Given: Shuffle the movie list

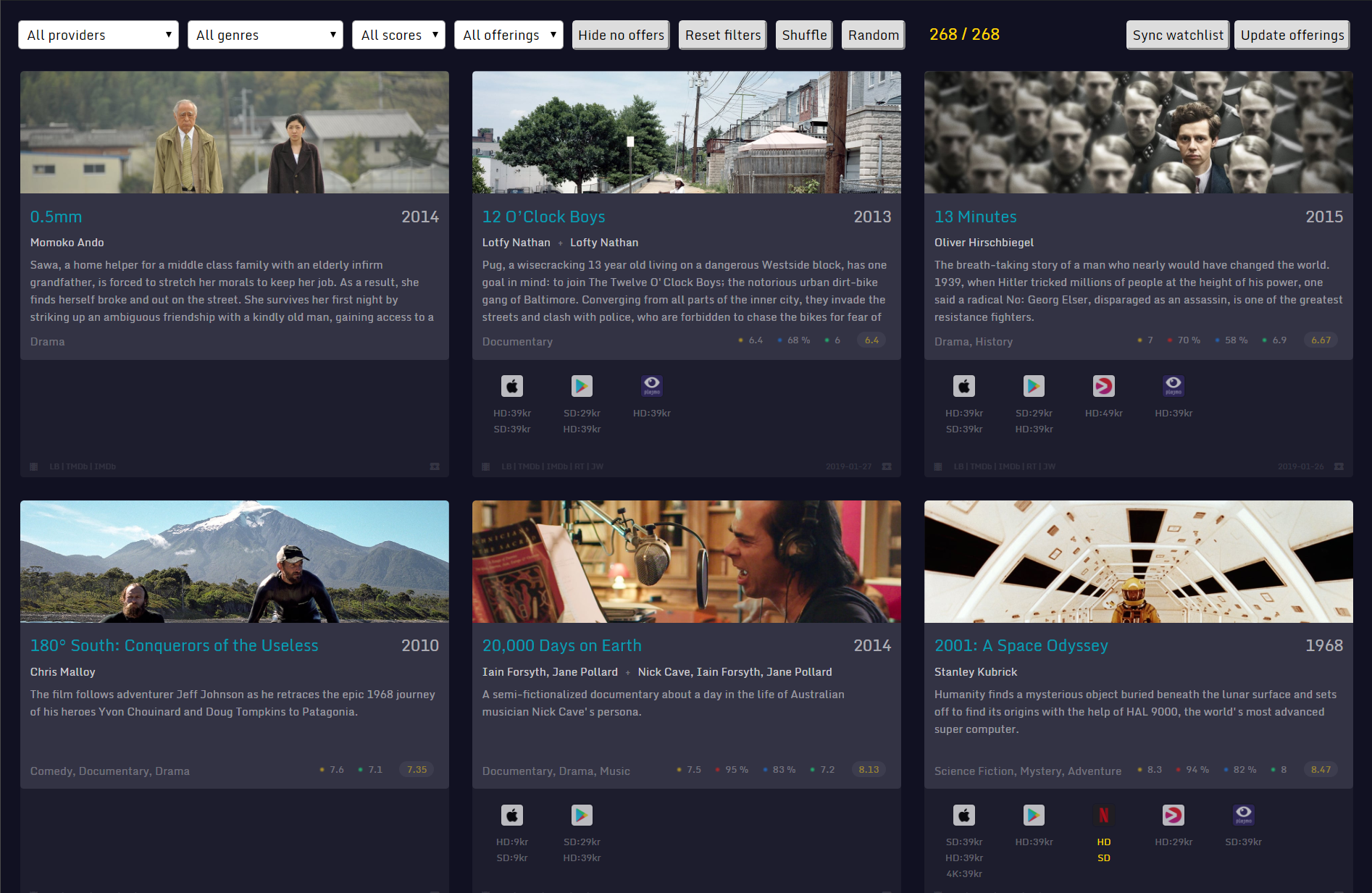Looking at the screenshot, I should pos(804,35).
